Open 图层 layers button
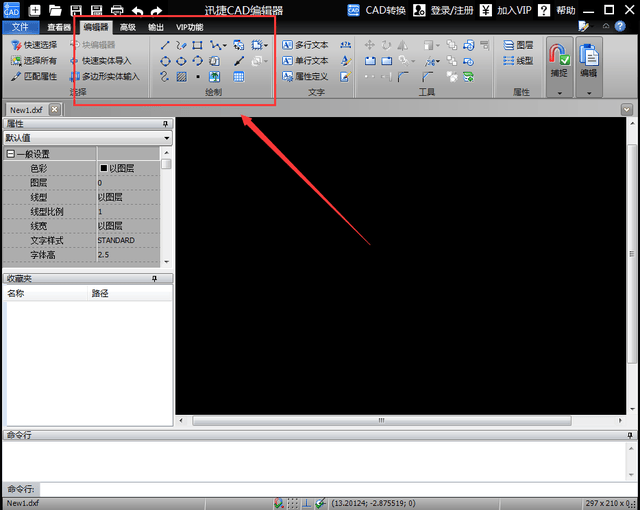Image resolution: width=640 pixels, height=510 pixels. [518, 45]
